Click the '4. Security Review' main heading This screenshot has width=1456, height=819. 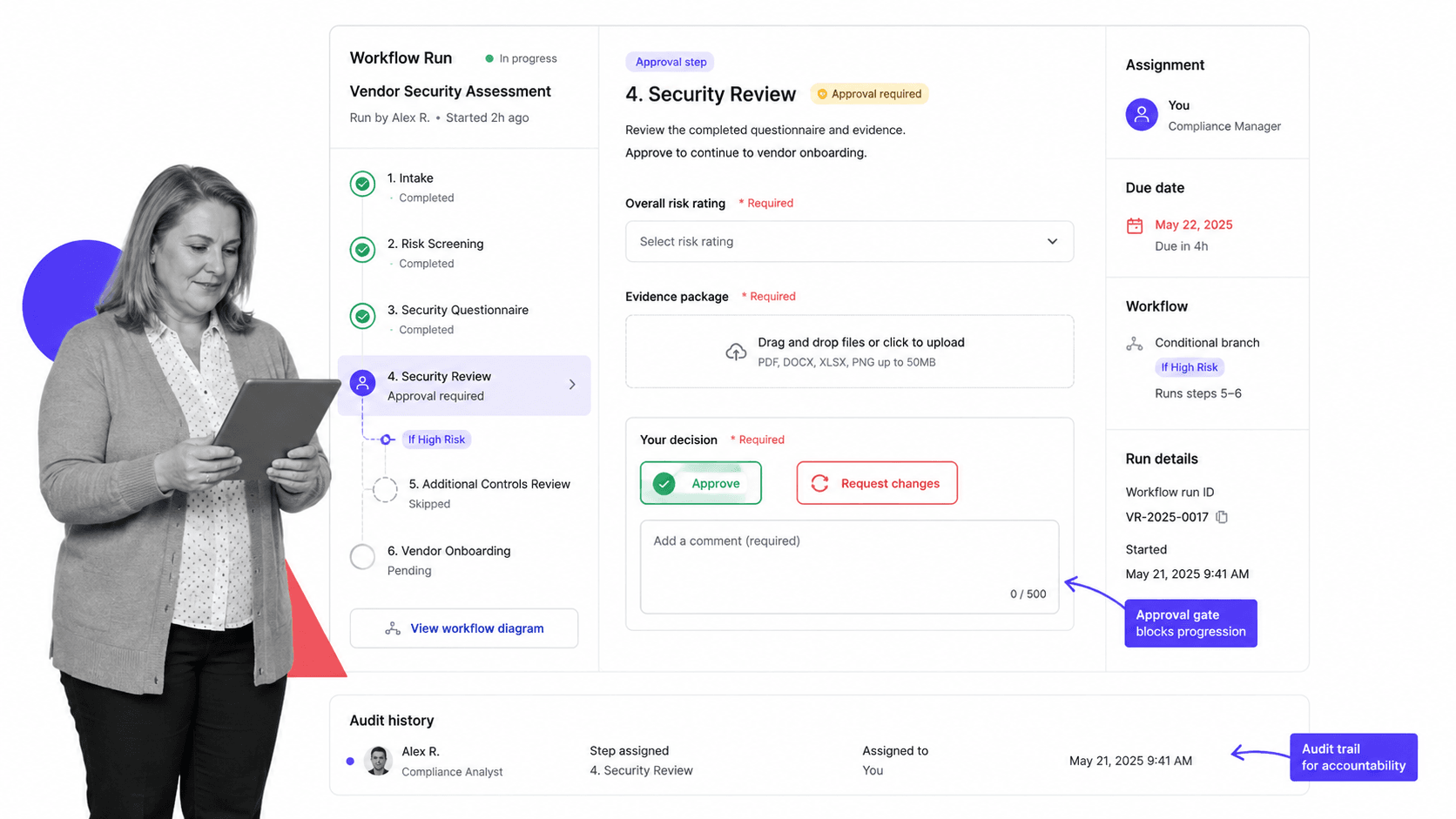tap(711, 94)
